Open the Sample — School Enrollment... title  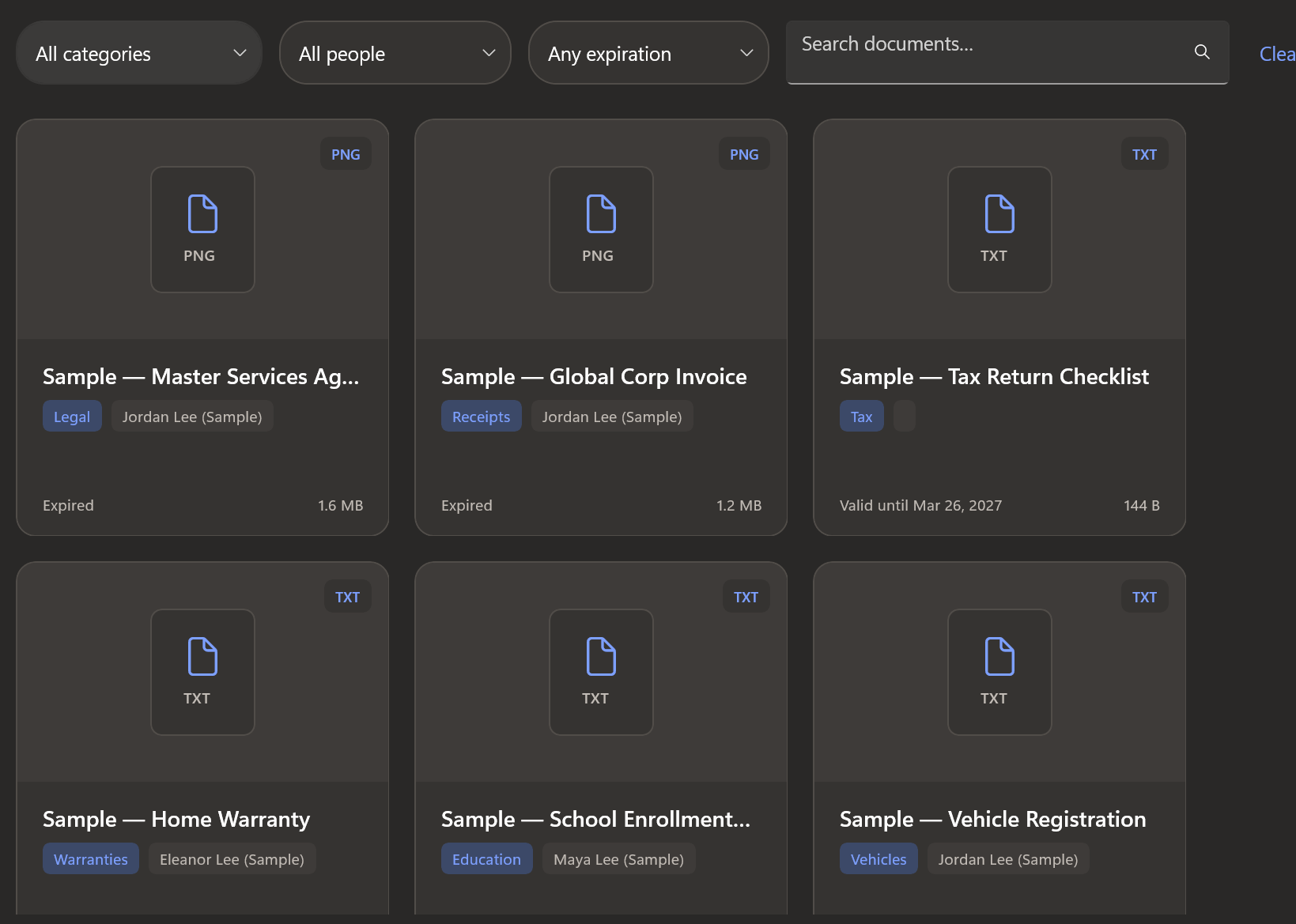596,820
